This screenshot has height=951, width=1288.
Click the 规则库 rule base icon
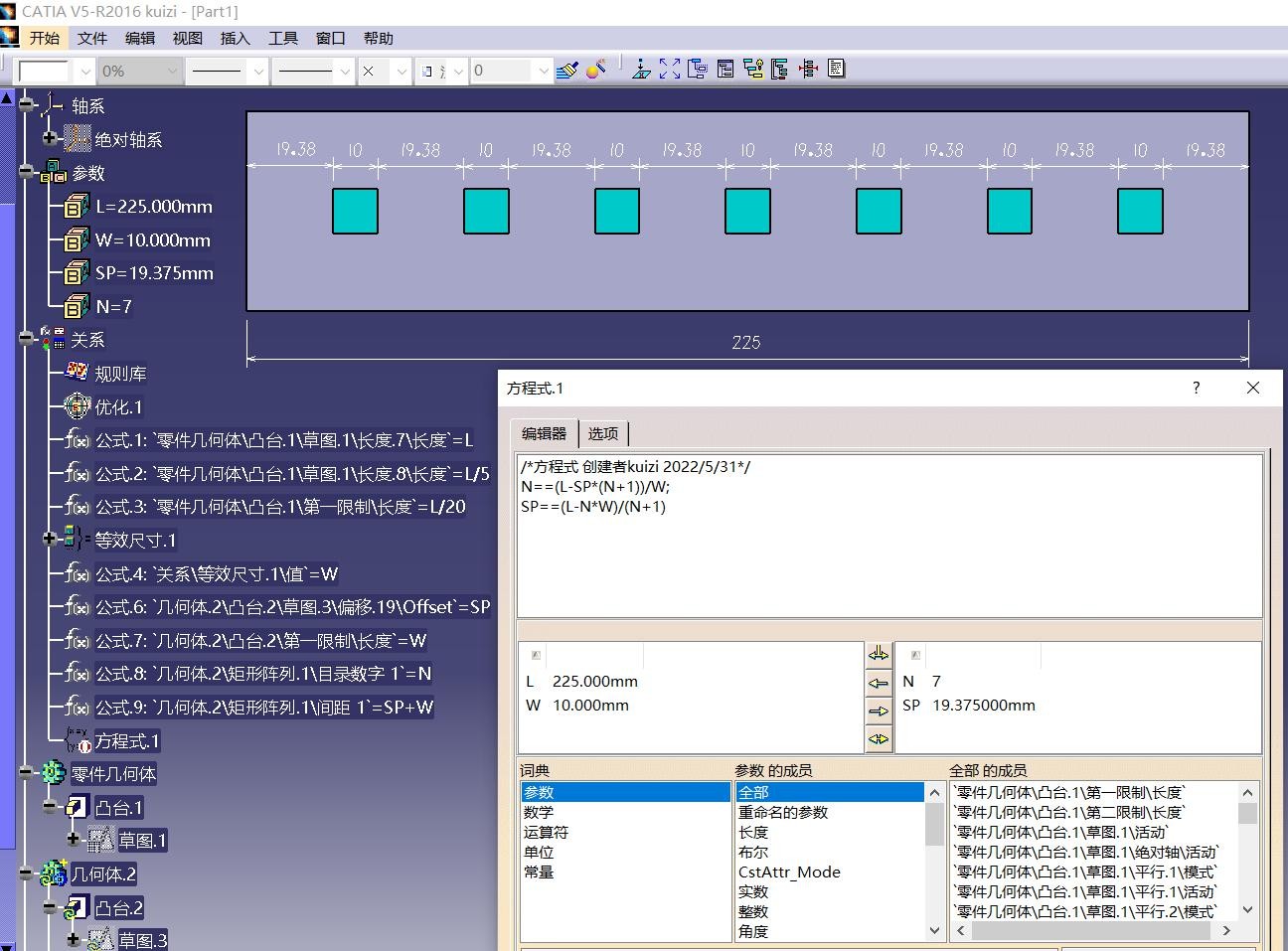[77, 373]
